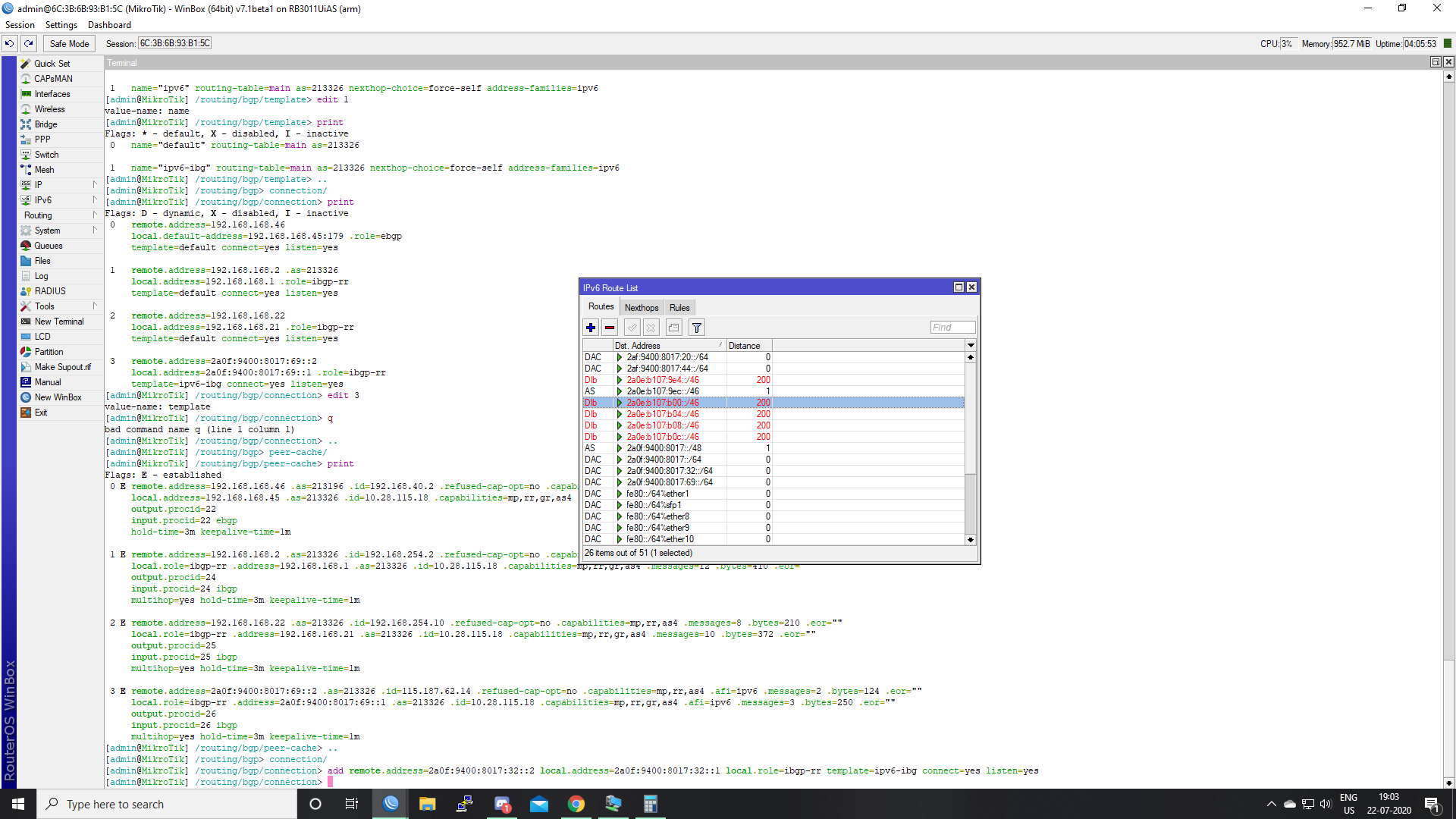This screenshot has height=819, width=1456.
Task: Add a new IPv6 route with plus icon
Action: pos(591,328)
